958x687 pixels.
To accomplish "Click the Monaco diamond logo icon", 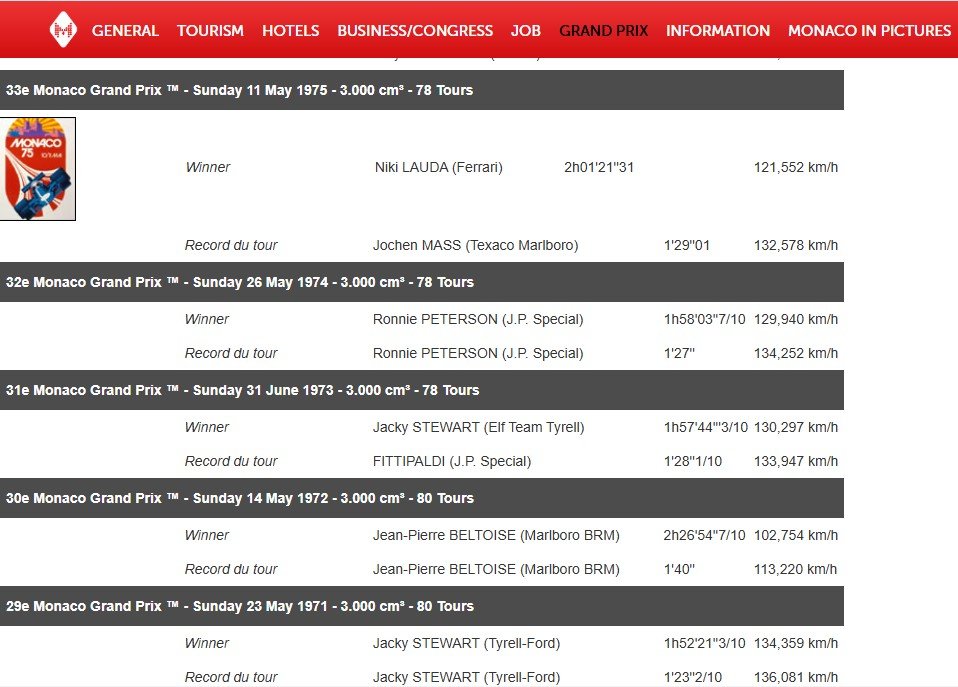I will pyautogui.click(x=64, y=29).
